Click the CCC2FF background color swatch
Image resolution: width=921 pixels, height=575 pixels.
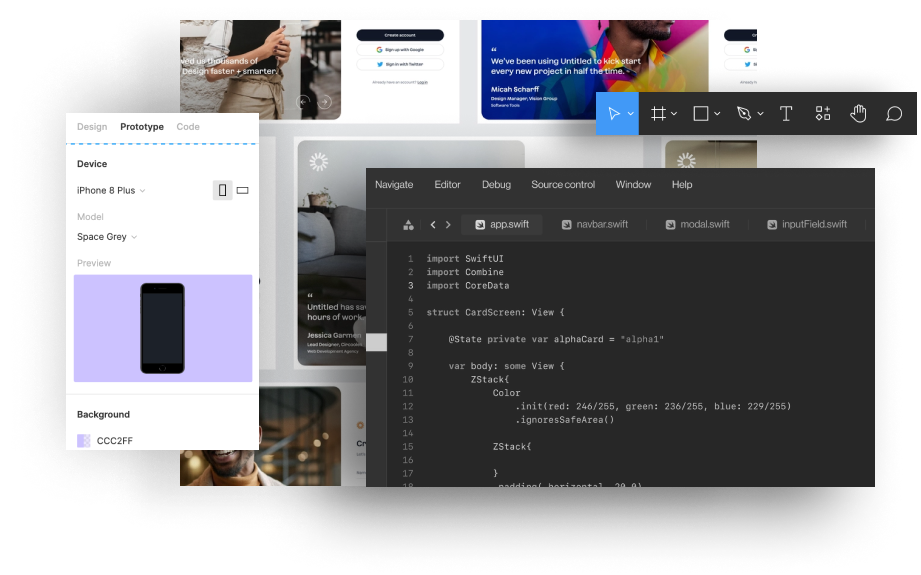(x=84, y=440)
